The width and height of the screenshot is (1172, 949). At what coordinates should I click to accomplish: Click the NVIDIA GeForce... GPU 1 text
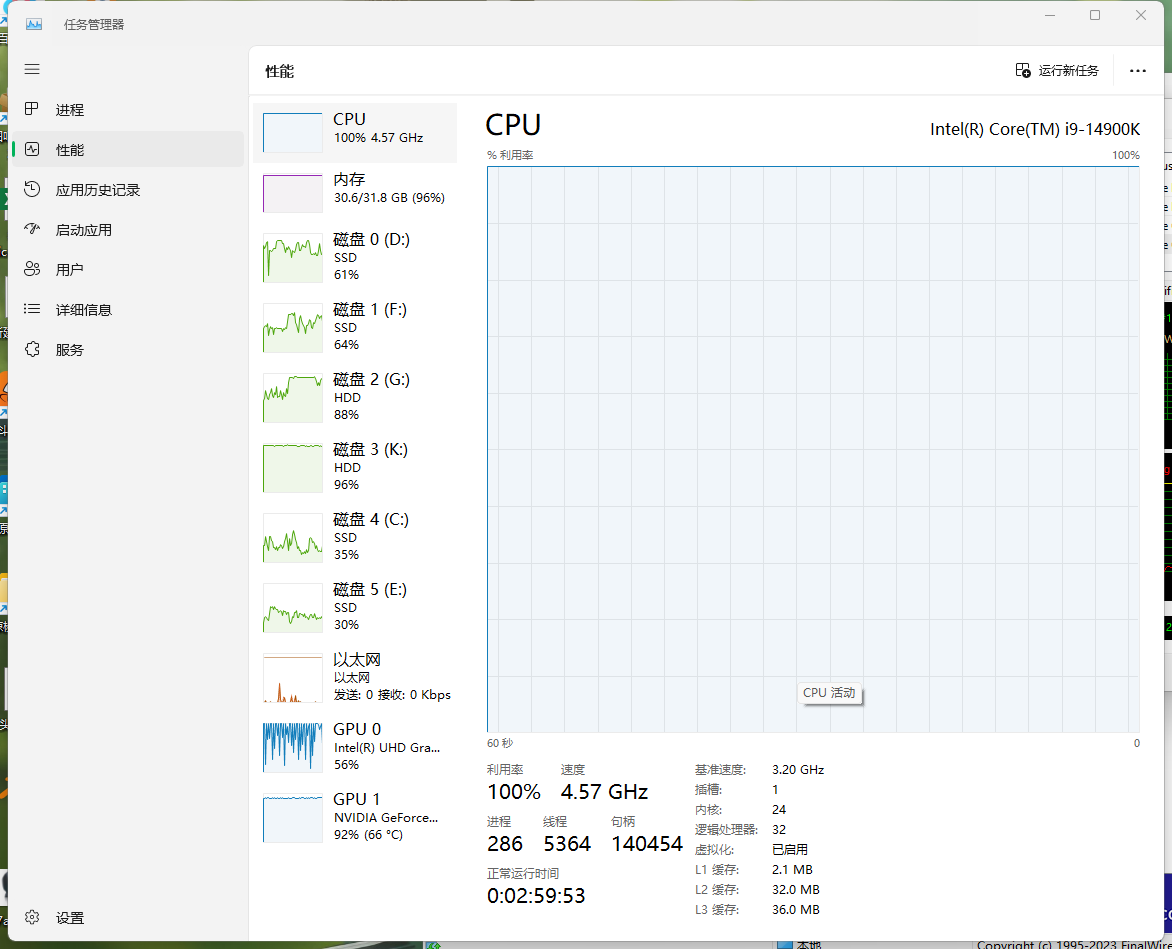click(386, 817)
